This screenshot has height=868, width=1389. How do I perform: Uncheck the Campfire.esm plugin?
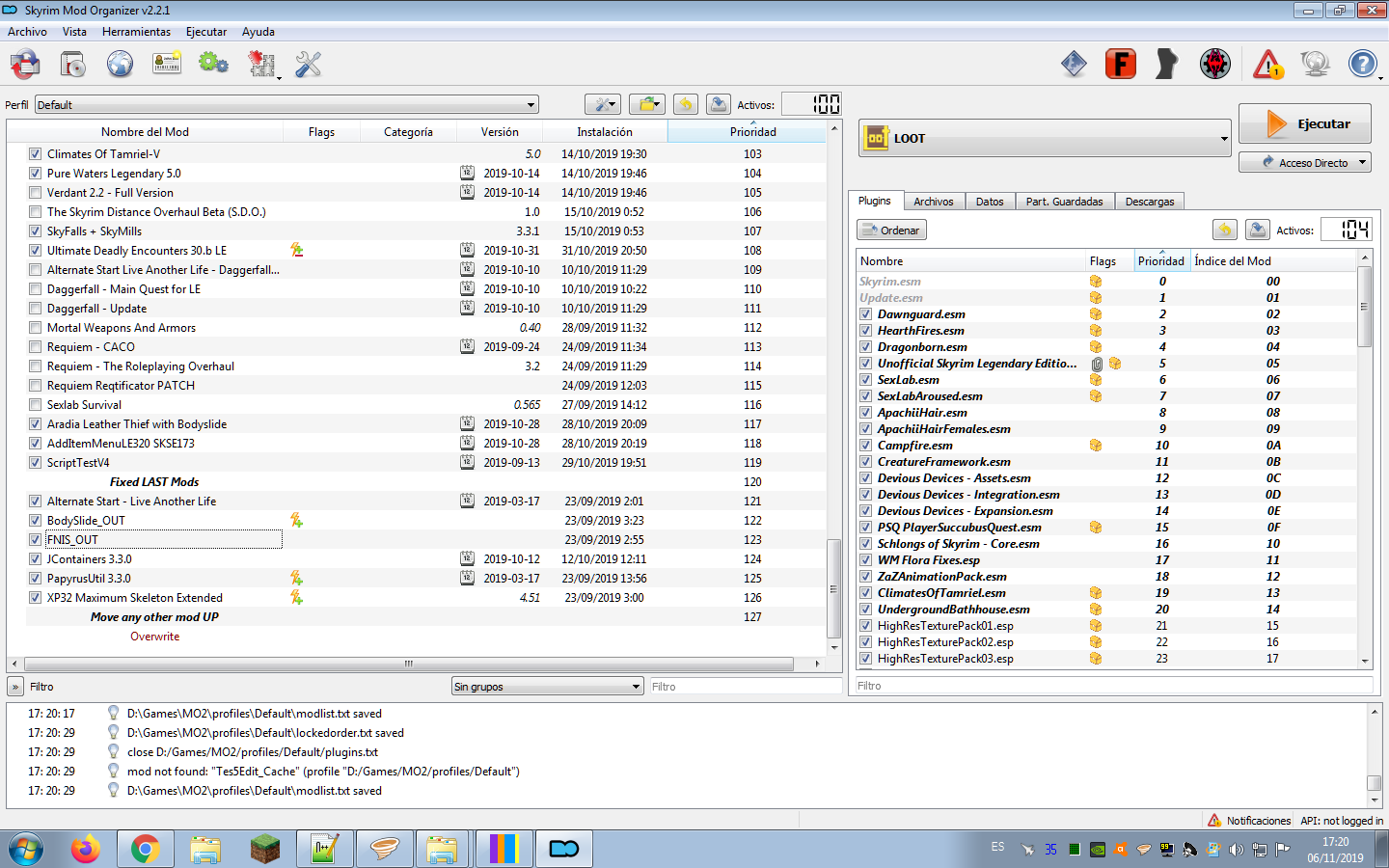click(866, 446)
